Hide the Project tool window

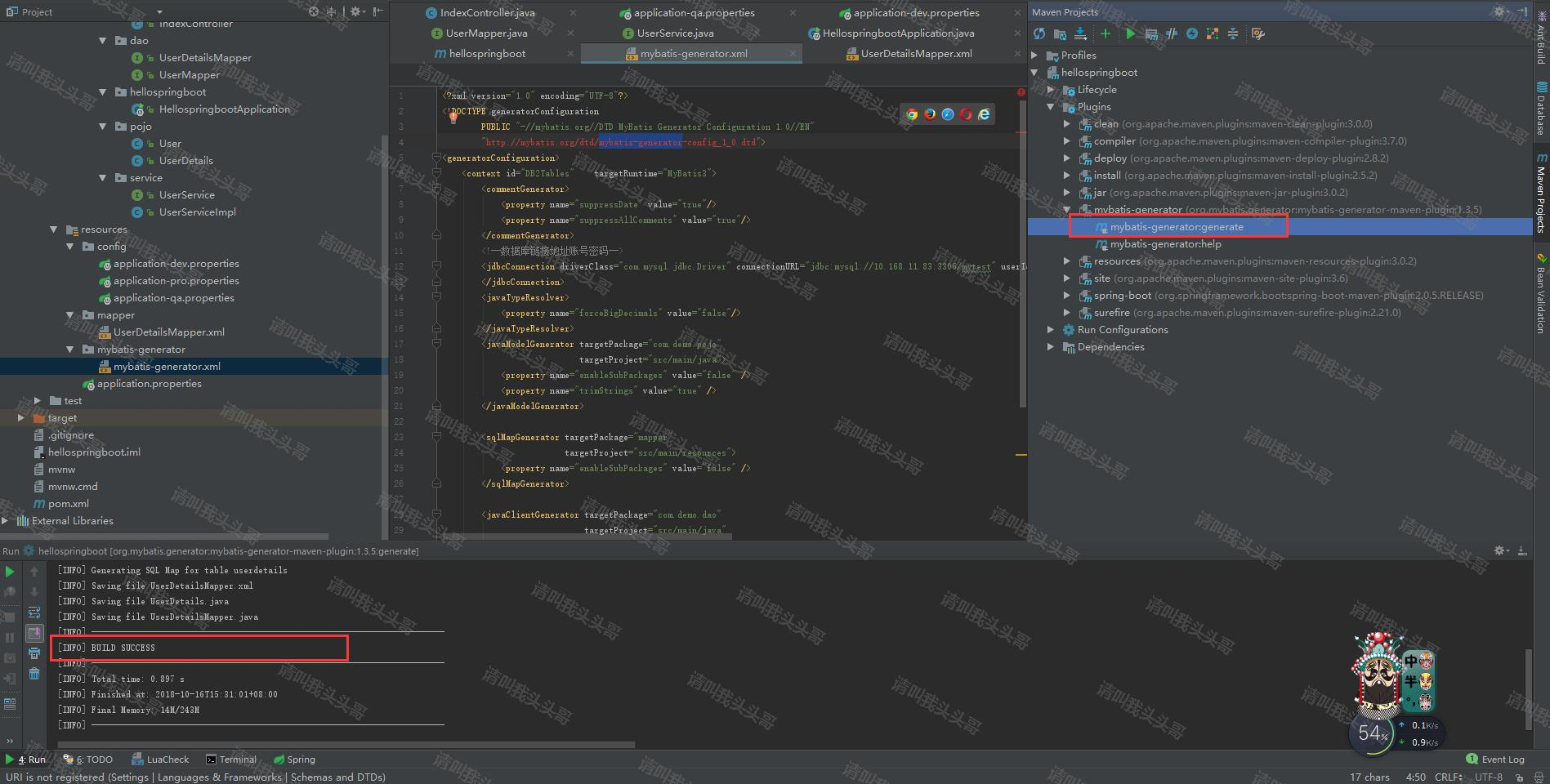pyautogui.click(x=377, y=11)
